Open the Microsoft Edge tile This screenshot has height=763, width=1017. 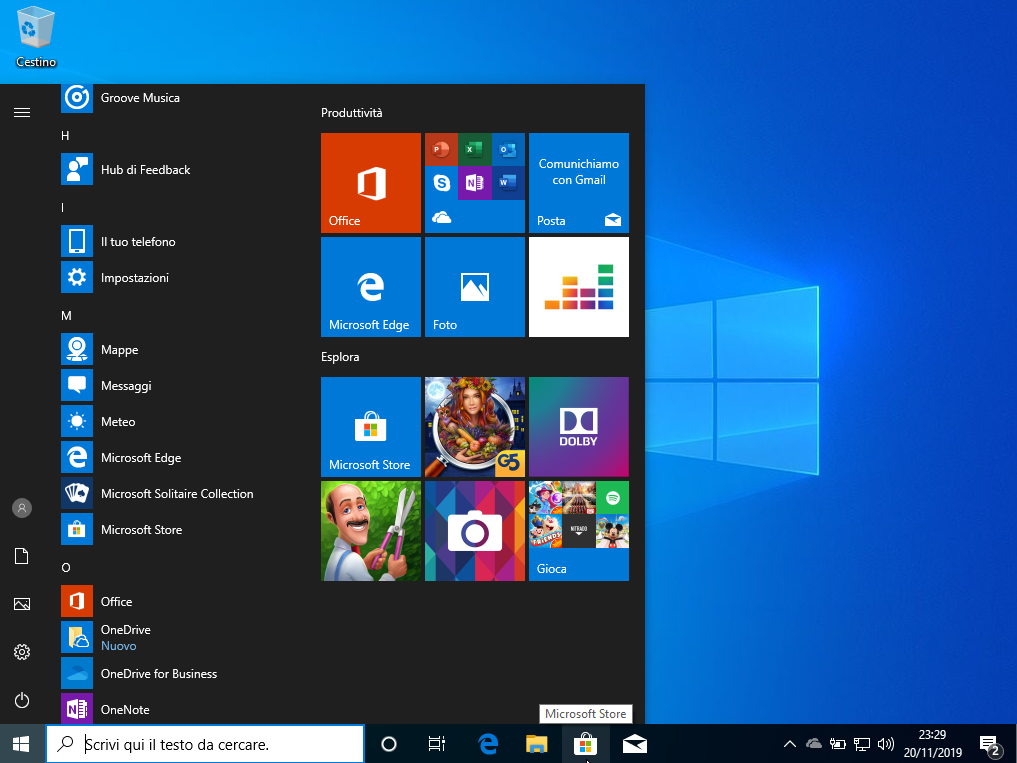pos(371,287)
